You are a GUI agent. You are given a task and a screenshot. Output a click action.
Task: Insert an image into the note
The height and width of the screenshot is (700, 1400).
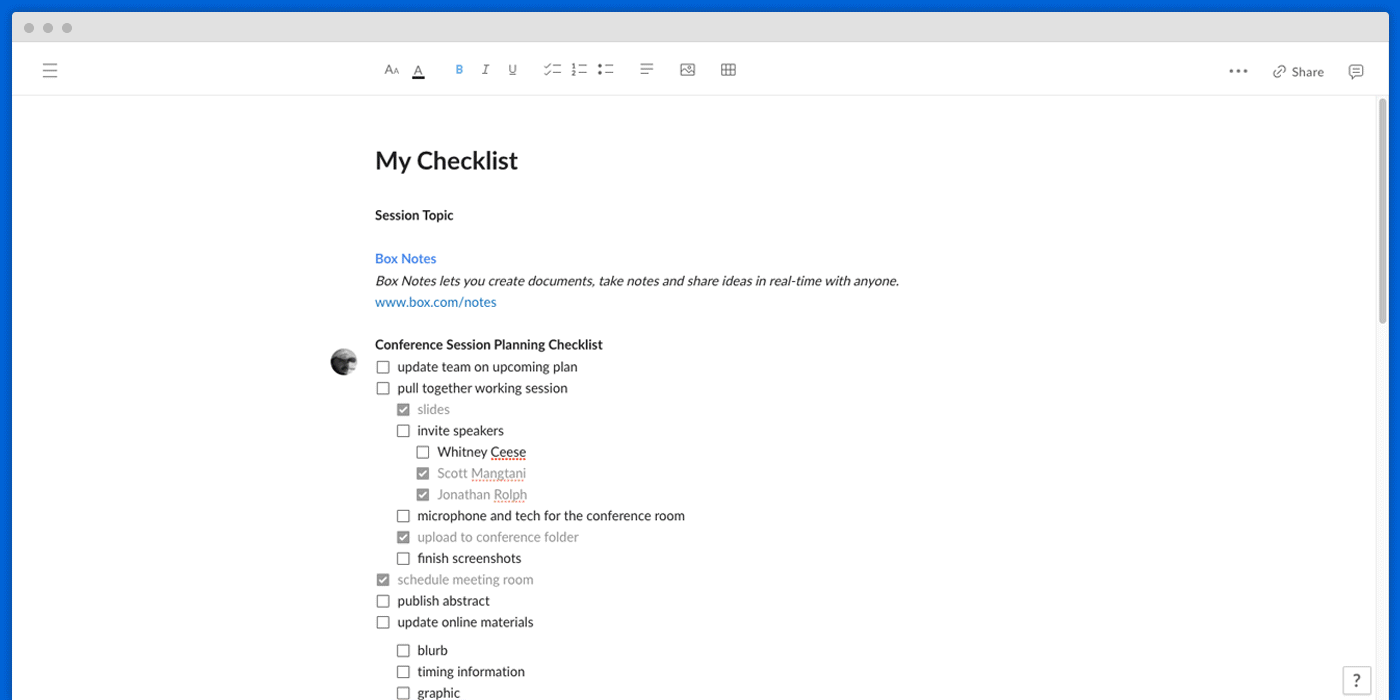(x=687, y=70)
